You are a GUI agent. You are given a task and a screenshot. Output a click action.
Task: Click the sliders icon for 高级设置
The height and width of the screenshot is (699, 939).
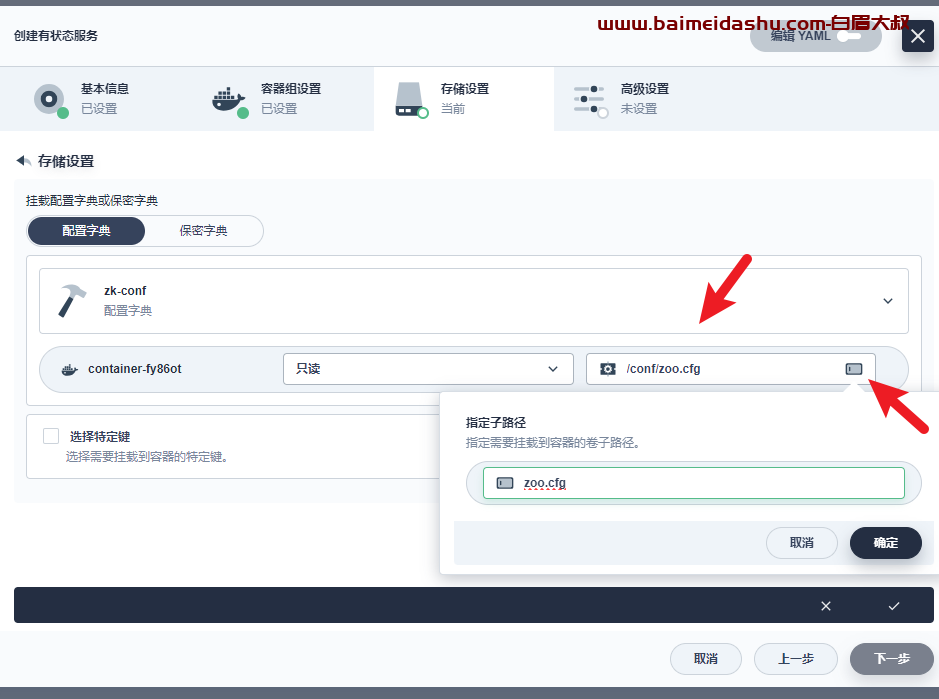(589, 99)
